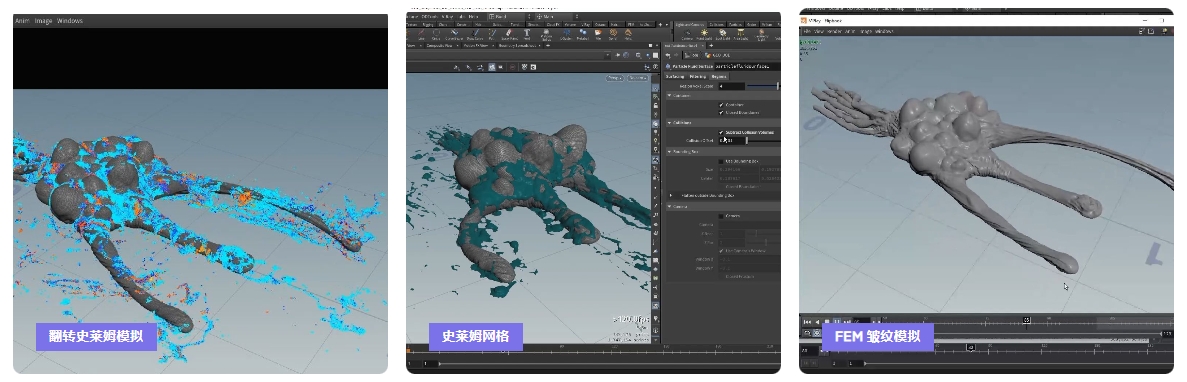Click the forward arrow in parameter network path
The image size is (1187, 382).
(676, 55)
